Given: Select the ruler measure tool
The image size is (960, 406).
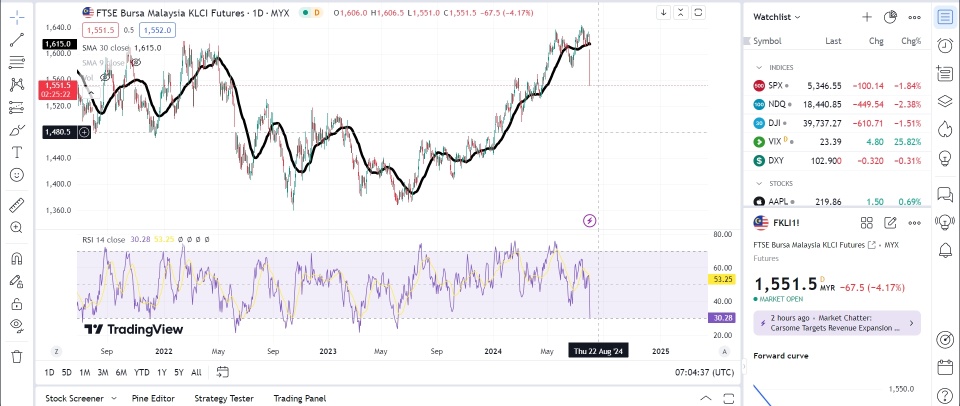Looking at the screenshot, I should [17, 205].
